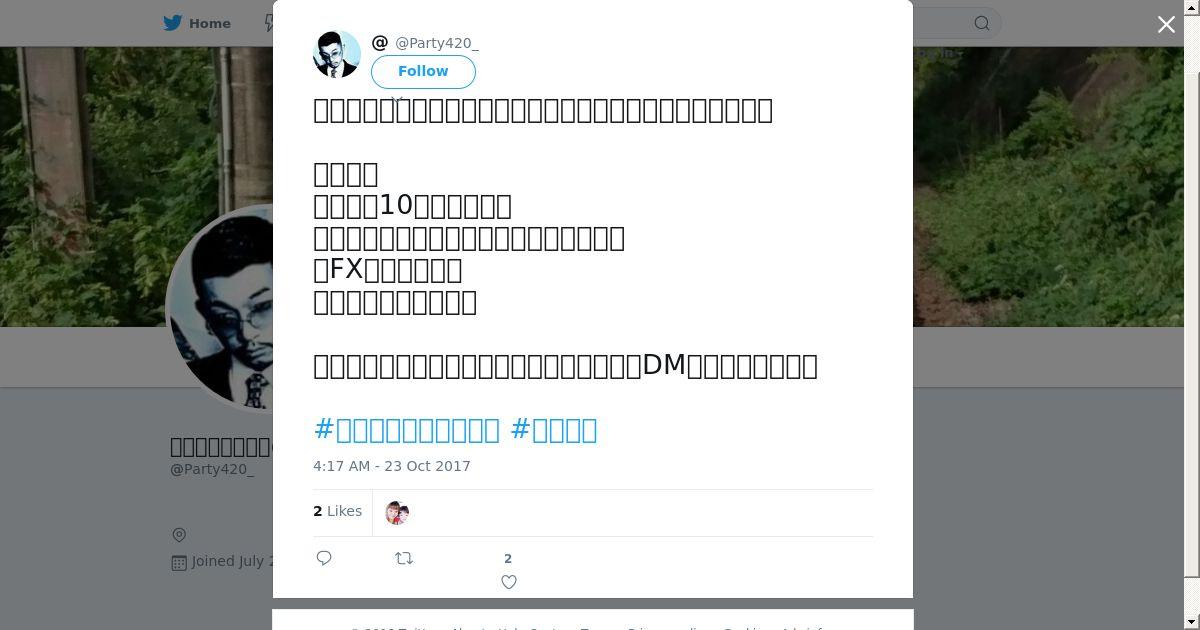Click the location pin icon on profile

179,535
